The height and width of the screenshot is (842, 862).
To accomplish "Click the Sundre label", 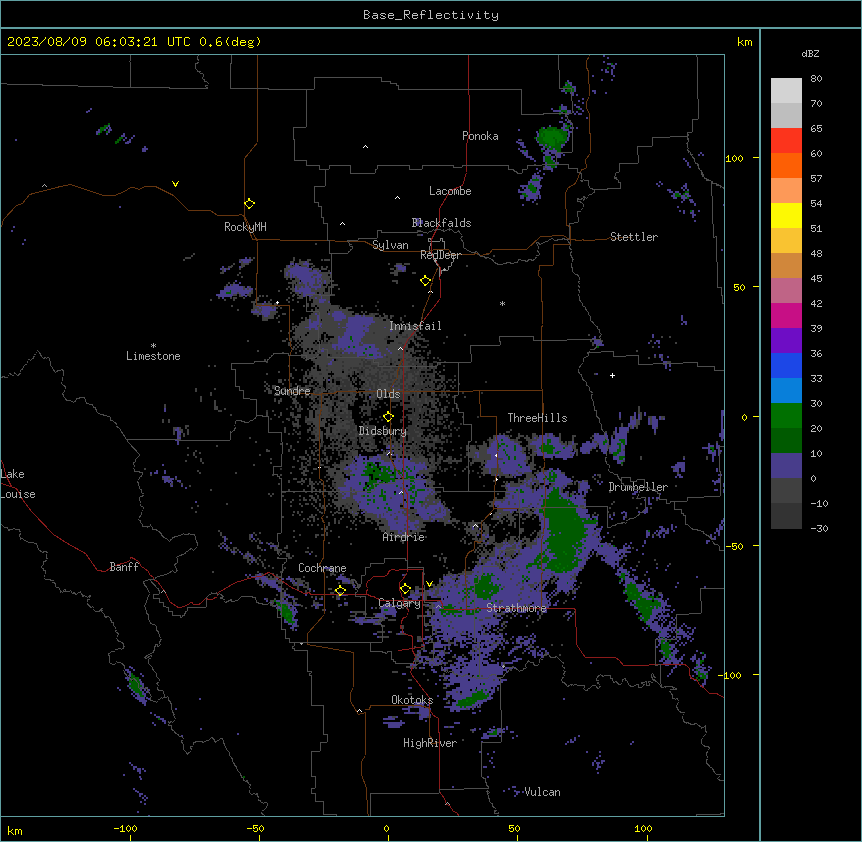I will 292,391.
